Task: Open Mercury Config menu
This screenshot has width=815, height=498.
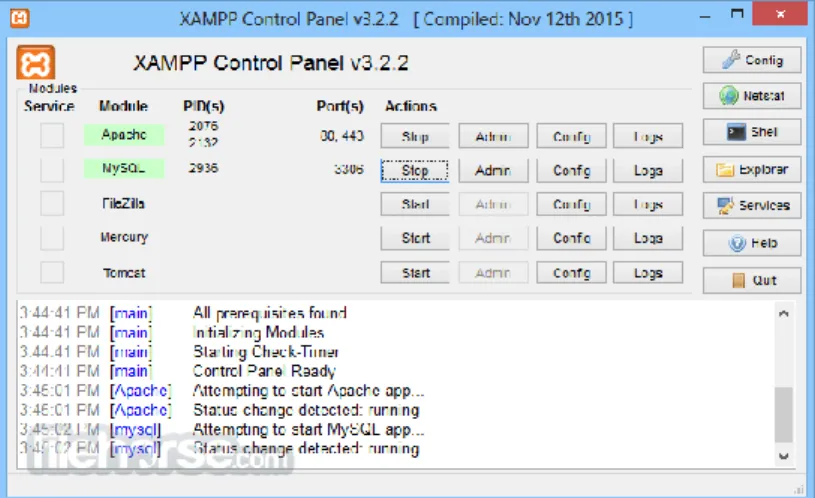Action: click(571, 238)
